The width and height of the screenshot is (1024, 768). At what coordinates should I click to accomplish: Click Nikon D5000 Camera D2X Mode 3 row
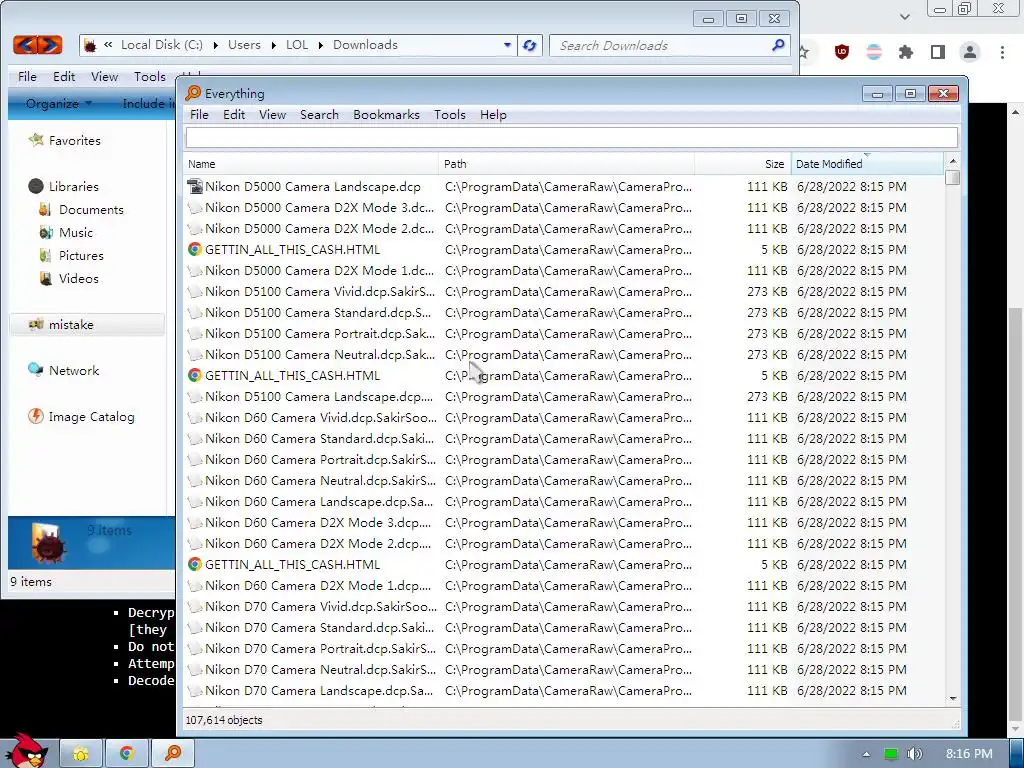(563, 208)
